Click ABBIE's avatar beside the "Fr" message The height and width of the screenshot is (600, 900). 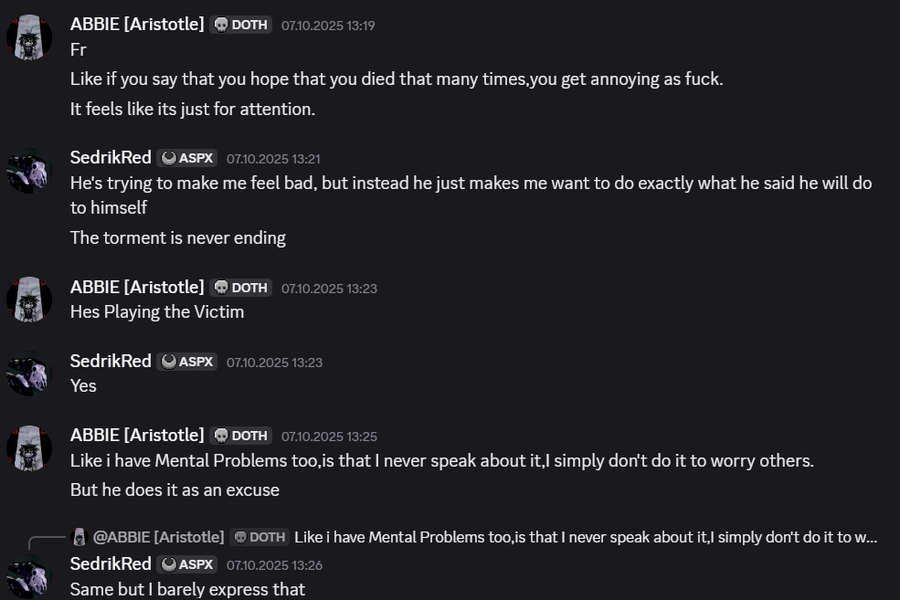coord(29,38)
